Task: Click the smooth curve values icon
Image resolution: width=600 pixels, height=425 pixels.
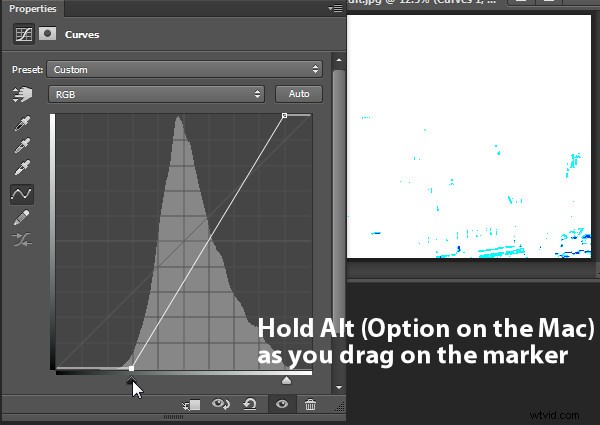Action: [22, 239]
